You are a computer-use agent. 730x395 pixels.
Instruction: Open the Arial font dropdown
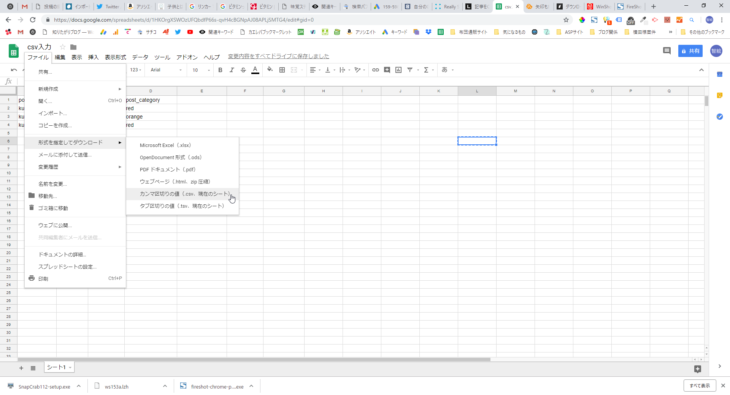(166, 70)
